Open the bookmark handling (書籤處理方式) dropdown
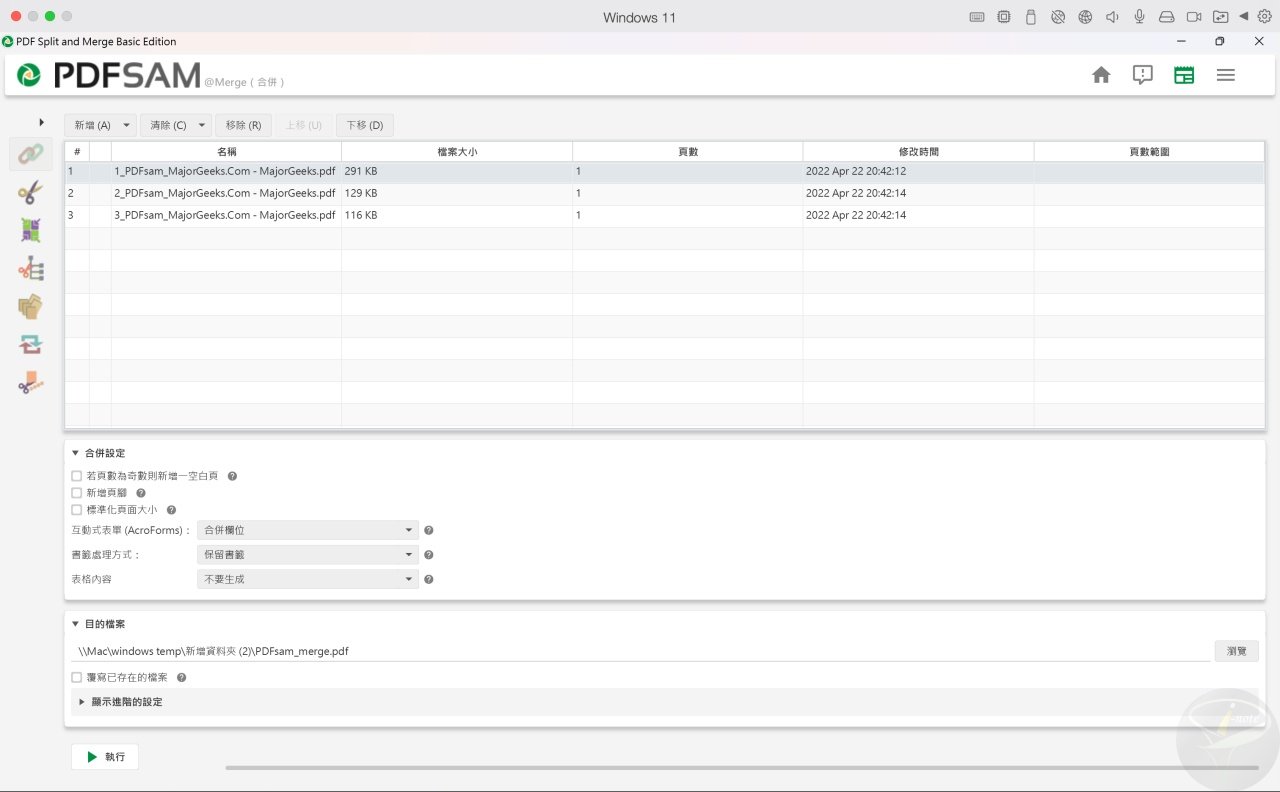Viewport: 1280px width, 792px height. [307, 554]
